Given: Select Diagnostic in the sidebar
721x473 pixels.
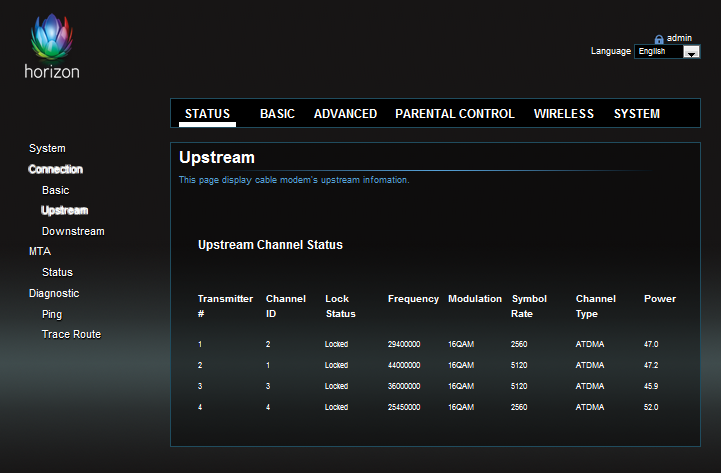Looking at the screenshot, I should pos(54,293).
